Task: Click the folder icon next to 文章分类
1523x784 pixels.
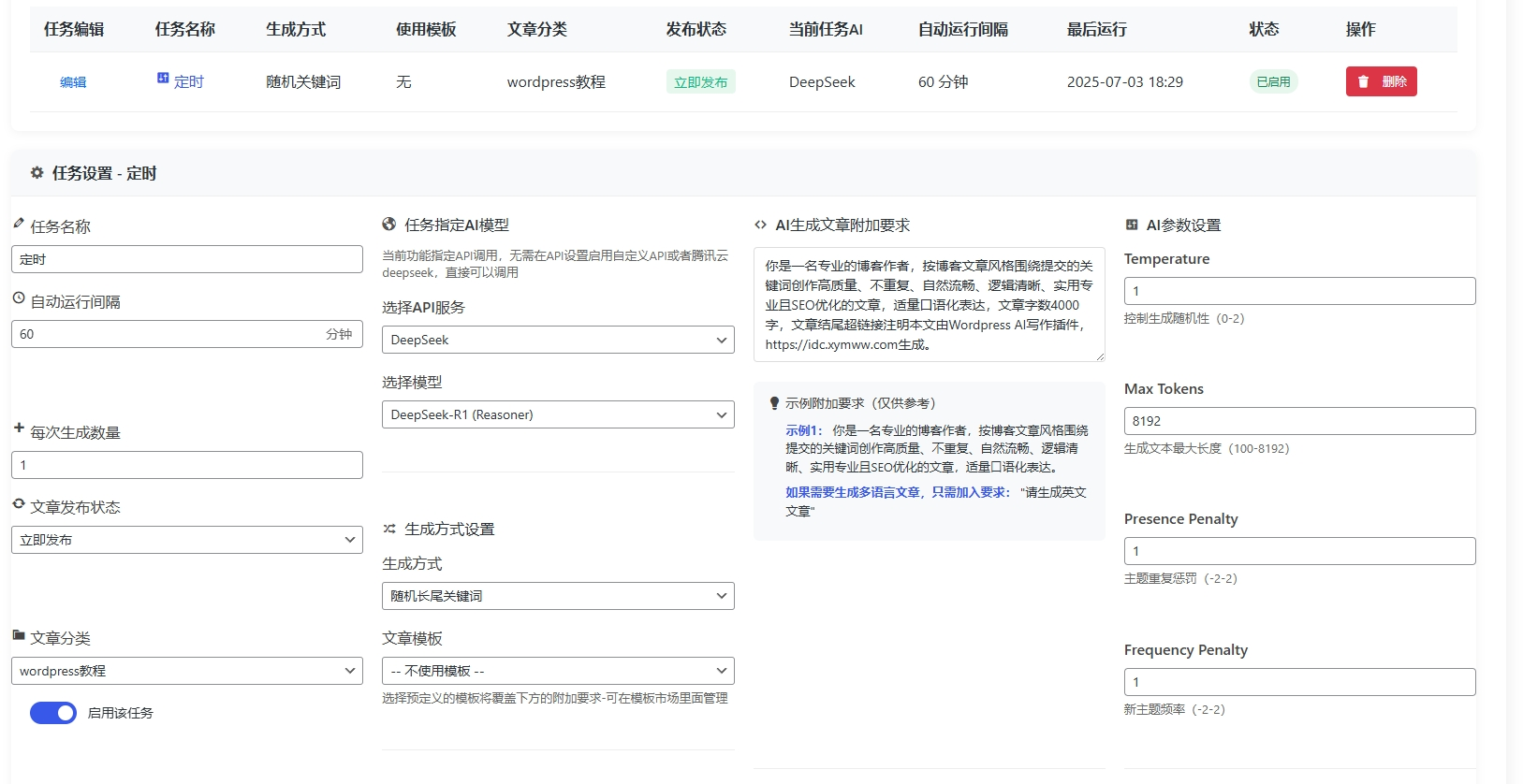Action: (x=19, y=635)
